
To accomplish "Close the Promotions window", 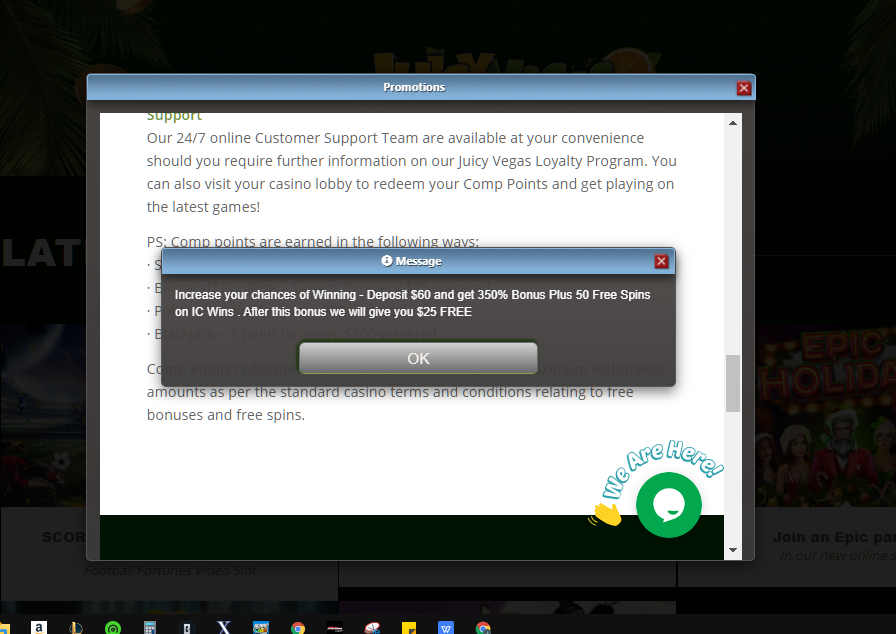I will (x=743, y=88).
